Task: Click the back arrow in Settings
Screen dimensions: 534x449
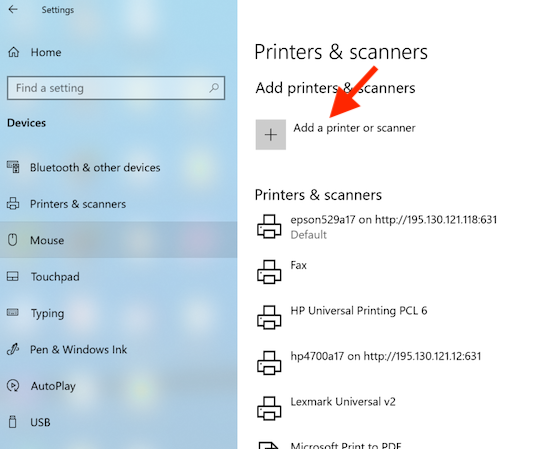Action: 13,10
